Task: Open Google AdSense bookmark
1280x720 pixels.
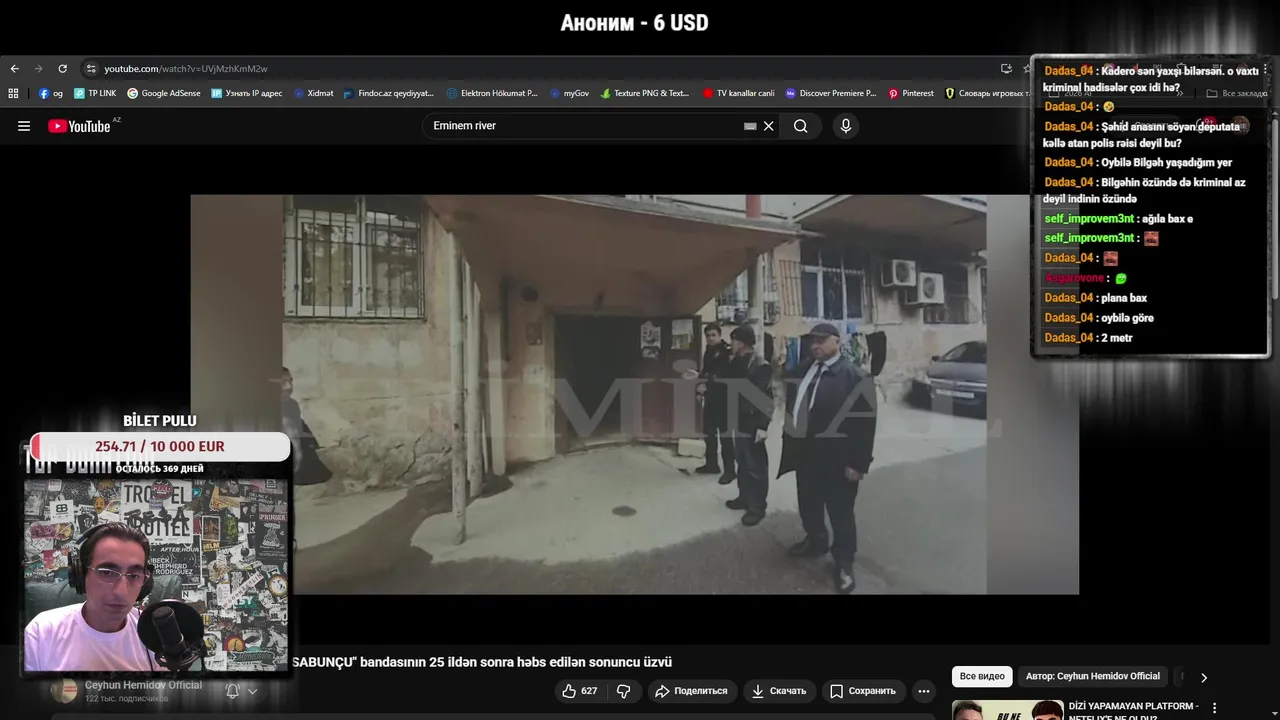Action: (x=164, y=93)
